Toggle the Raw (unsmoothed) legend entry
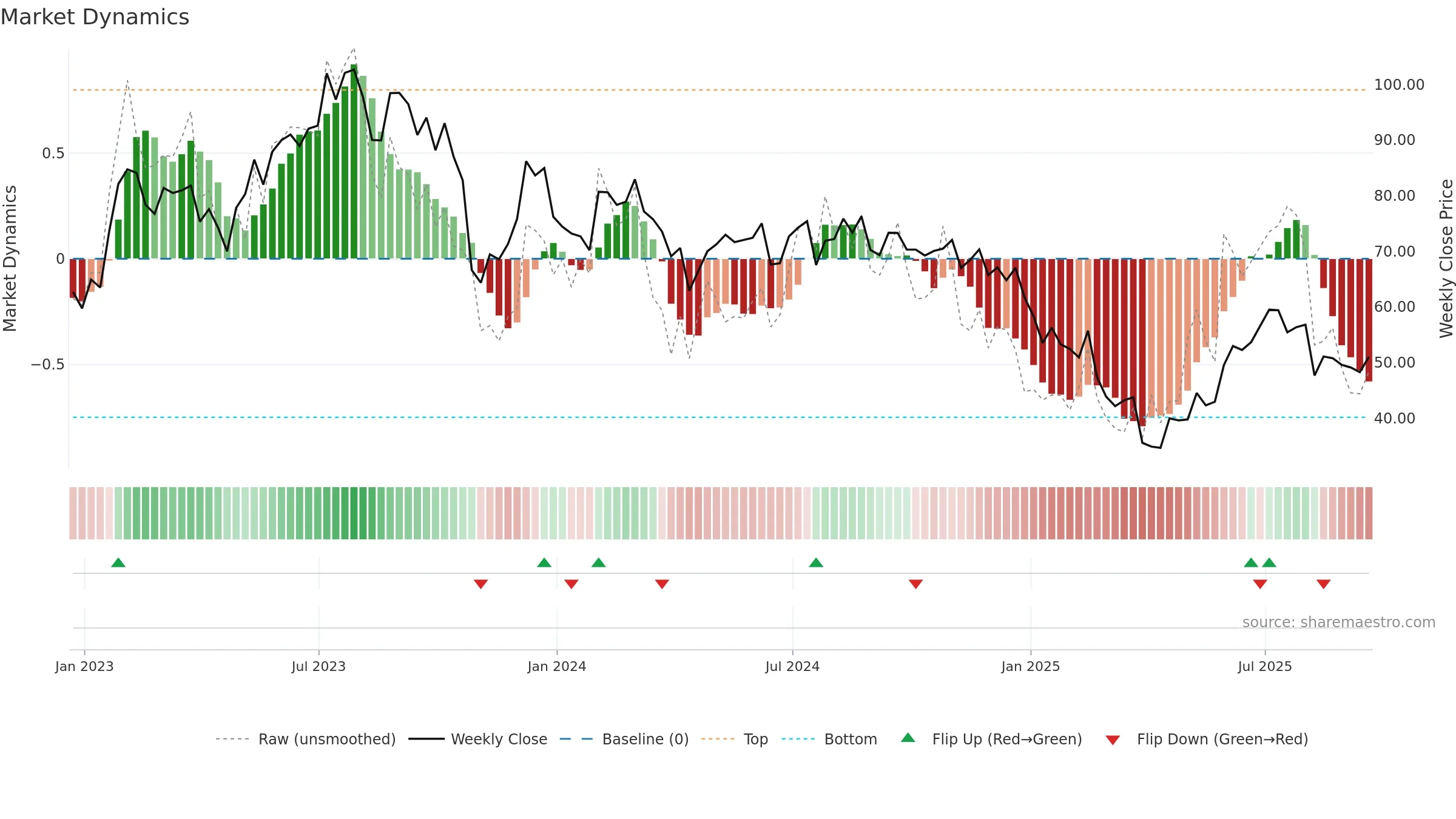This screenshot has height=819, width=1456. point(327,739)
